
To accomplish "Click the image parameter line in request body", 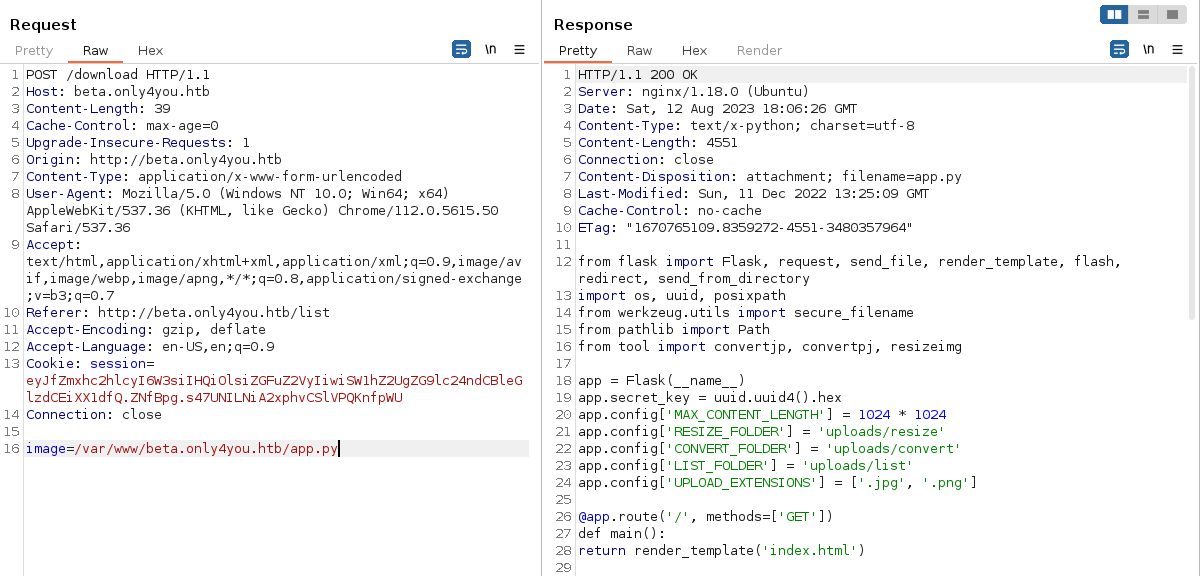I will click(182, 449).
